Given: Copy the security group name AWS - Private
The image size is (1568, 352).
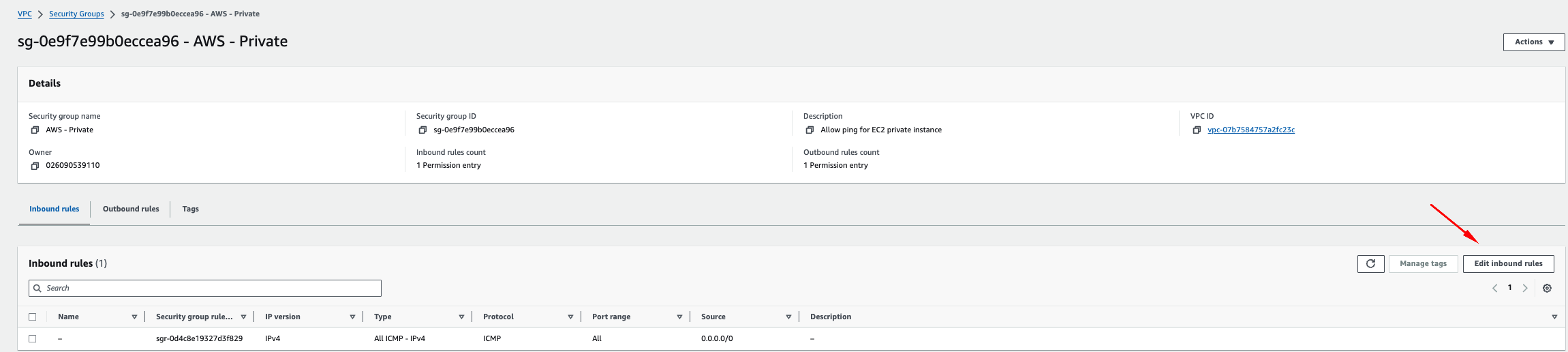Looking at the screenshot, I should 35,130.
